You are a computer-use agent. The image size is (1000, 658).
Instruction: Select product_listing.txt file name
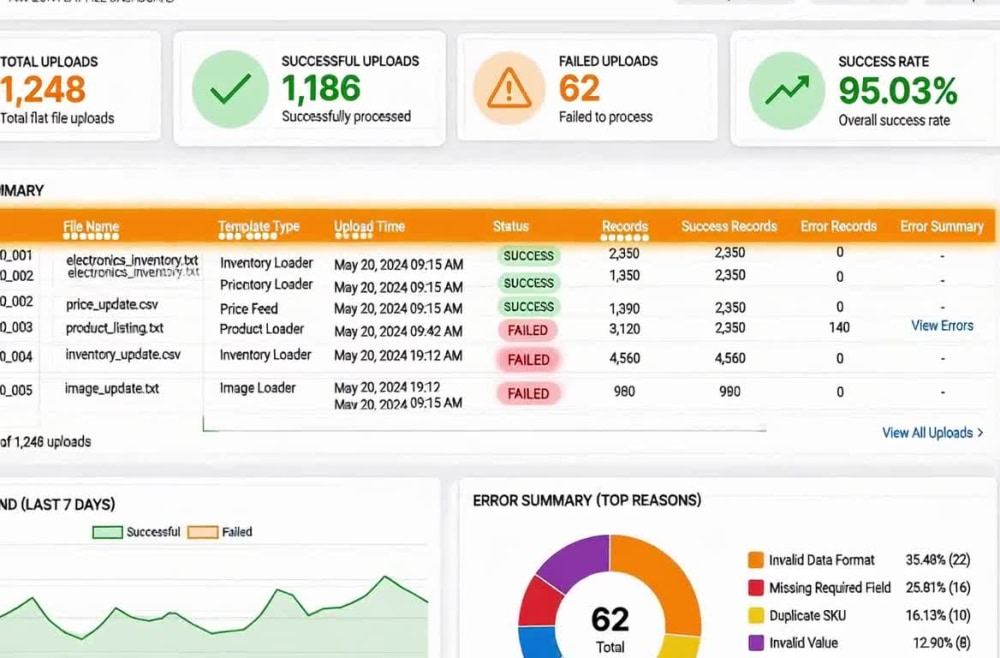[115, 328]
